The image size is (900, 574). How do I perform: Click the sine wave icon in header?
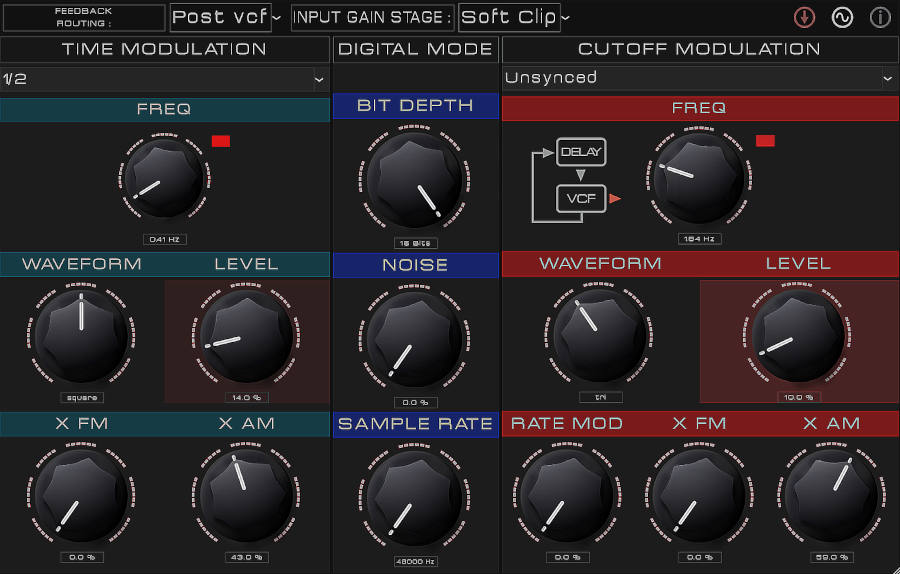pyautogui.click(x=842, y=17)
